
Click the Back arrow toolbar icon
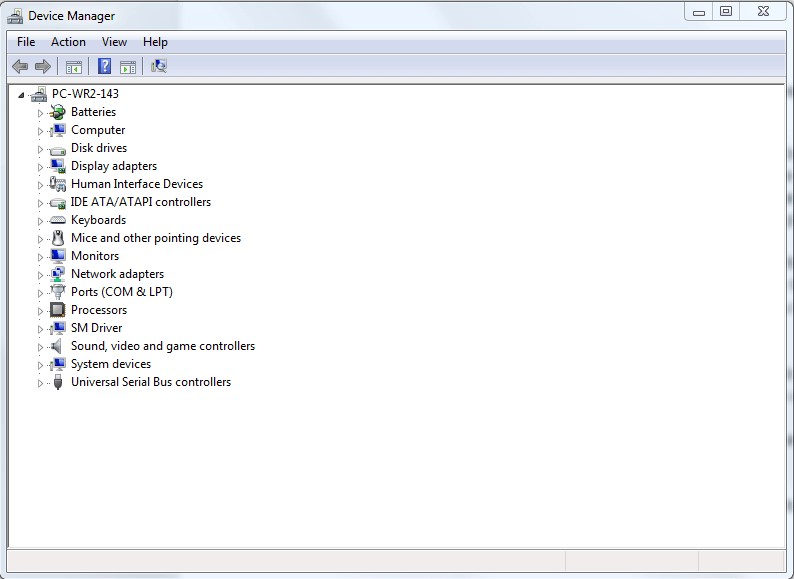point(20,66)
